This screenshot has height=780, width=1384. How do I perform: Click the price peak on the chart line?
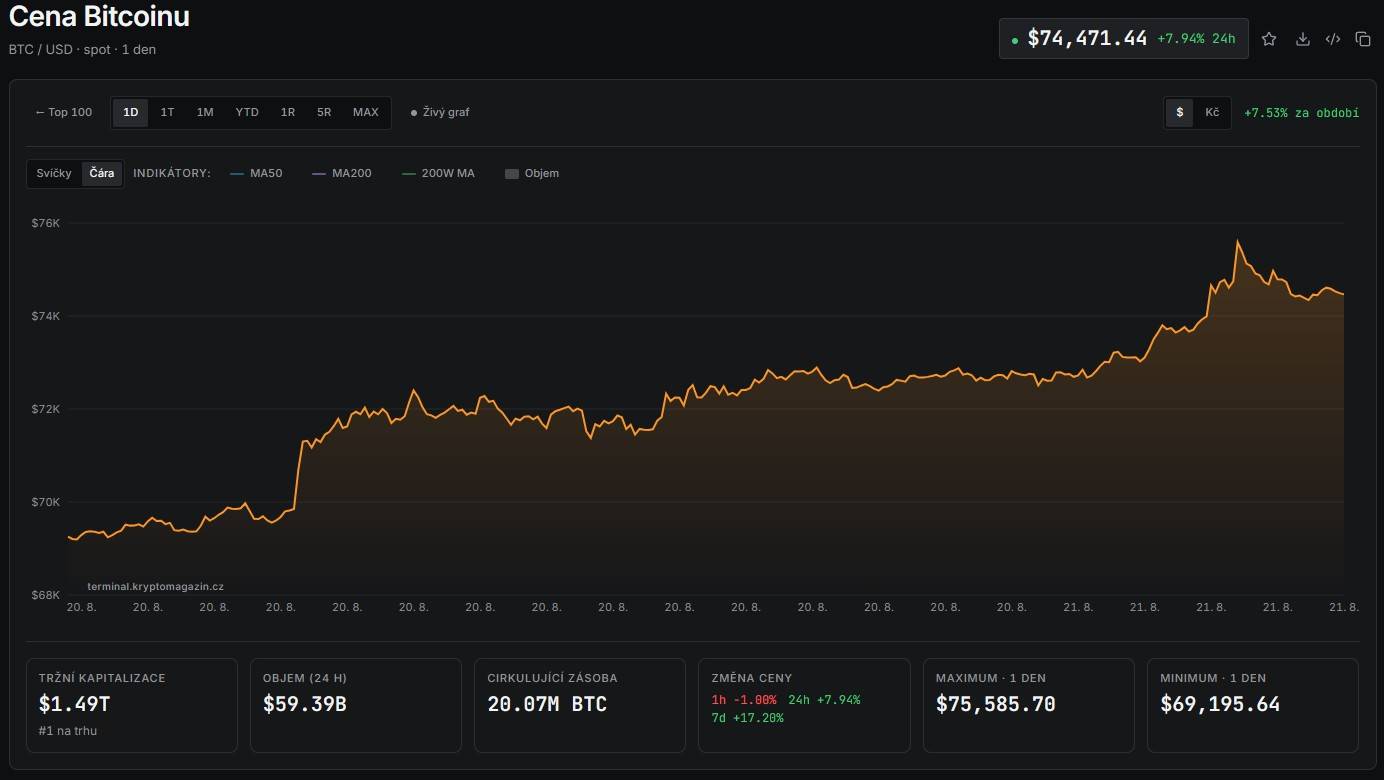[1237, 241]
